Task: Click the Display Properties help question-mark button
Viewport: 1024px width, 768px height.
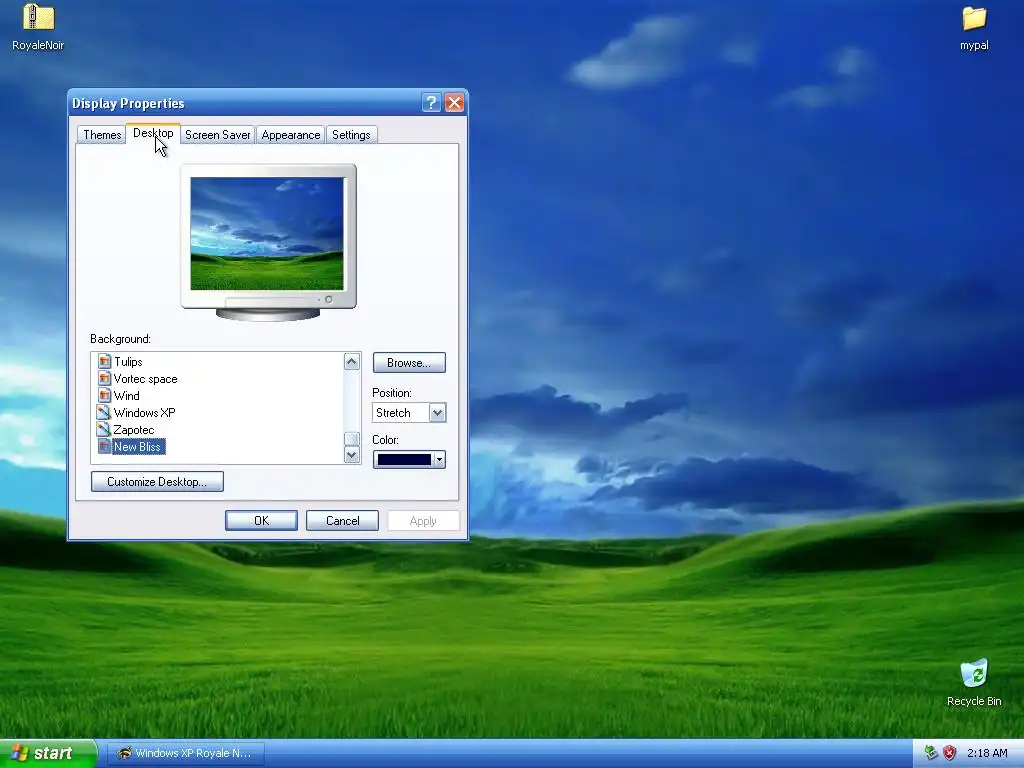Action: (x=431, y=103)
